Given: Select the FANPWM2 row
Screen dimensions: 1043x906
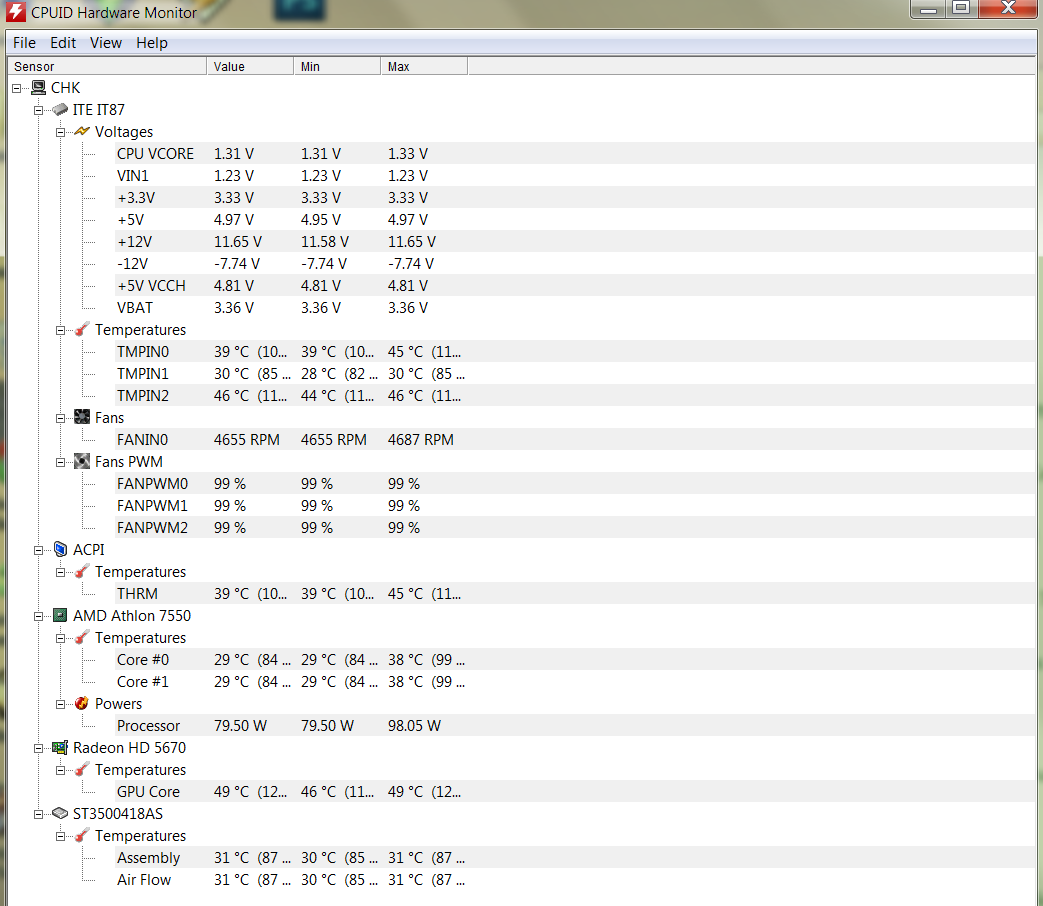Looking at the screenshot, I should 575,528.
